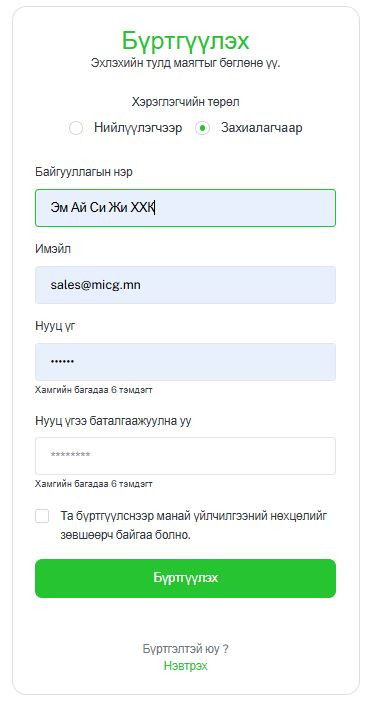
Task: Click the subtitle Эхлэхийн тулд маягтыг бөглөнө үү
Action: pos(185,62)
